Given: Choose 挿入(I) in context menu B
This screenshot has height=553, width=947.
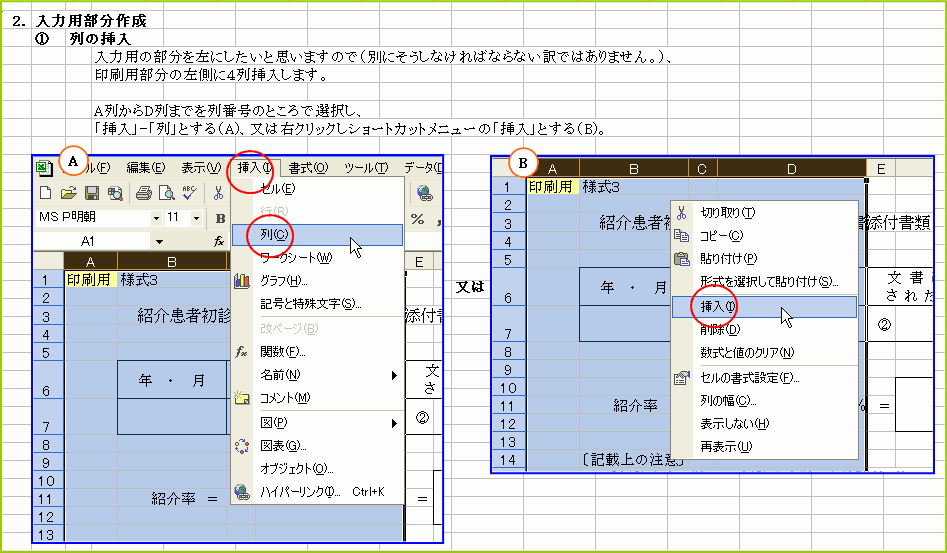Looking at the screenshot, I should (x=765, y=307).
